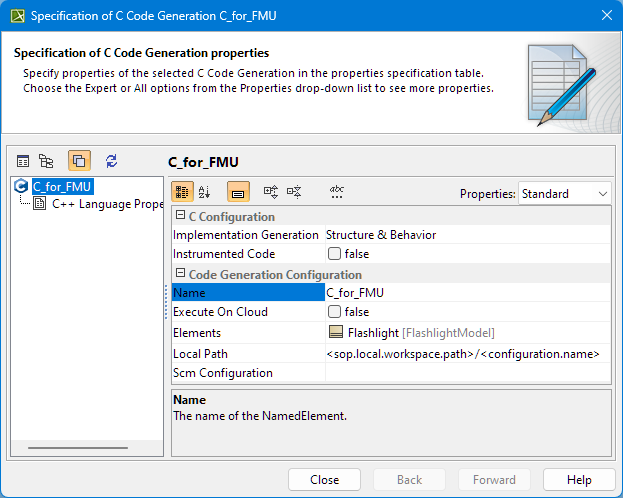Select the C_for_FMU tree root node

click(62, 186)
